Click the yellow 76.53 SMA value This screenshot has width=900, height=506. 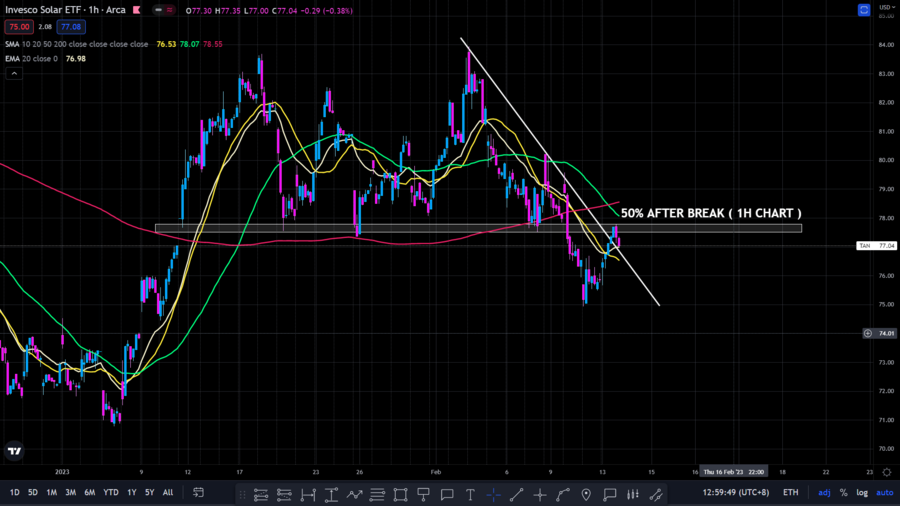coord(166,44)
